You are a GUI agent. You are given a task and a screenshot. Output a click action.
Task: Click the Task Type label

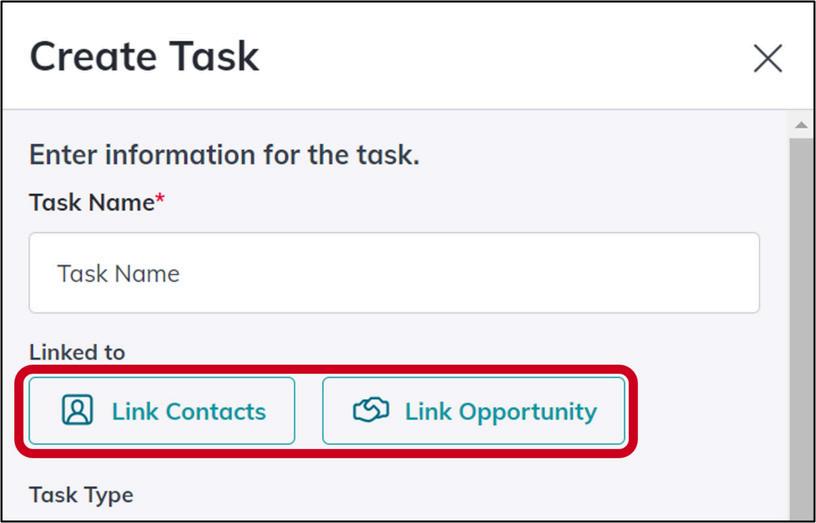point(81,495)
